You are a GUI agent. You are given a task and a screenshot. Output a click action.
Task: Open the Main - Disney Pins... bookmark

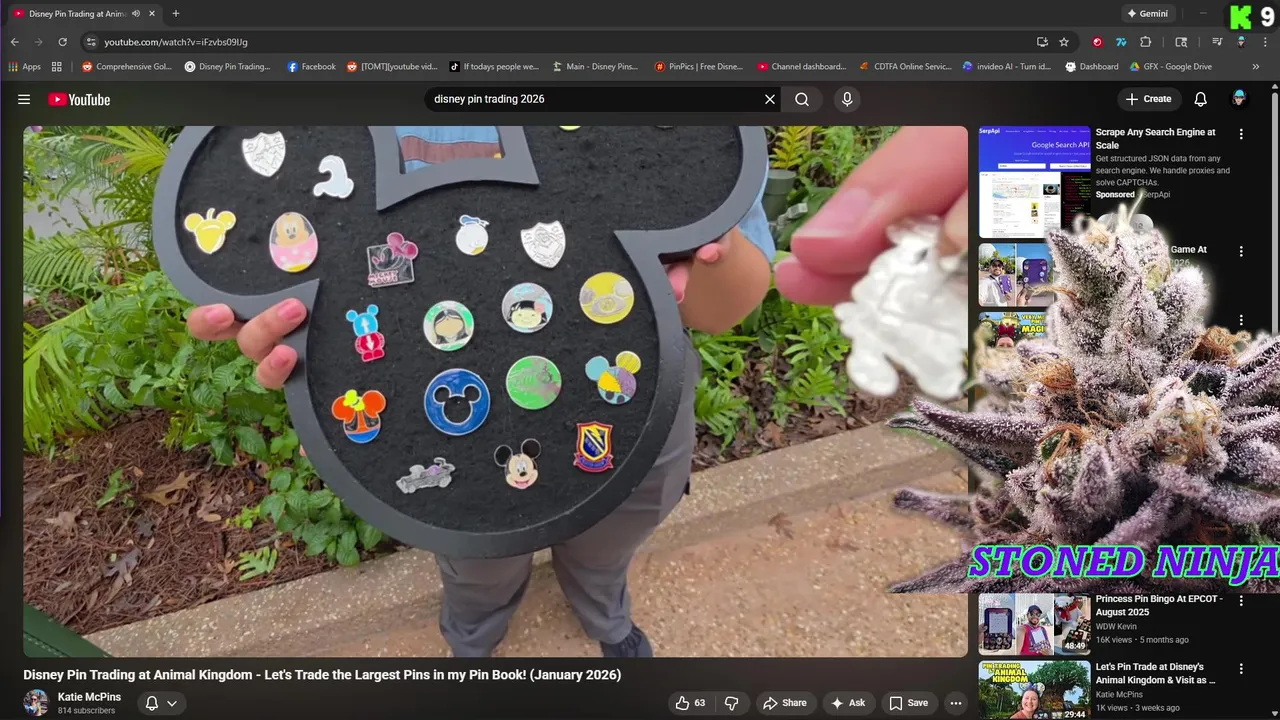(x=595, y=67)
